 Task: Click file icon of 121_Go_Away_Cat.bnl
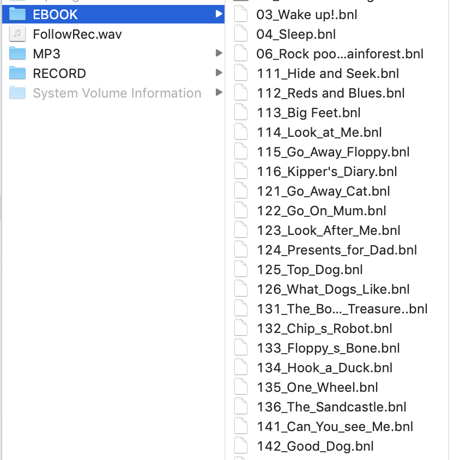241,191
